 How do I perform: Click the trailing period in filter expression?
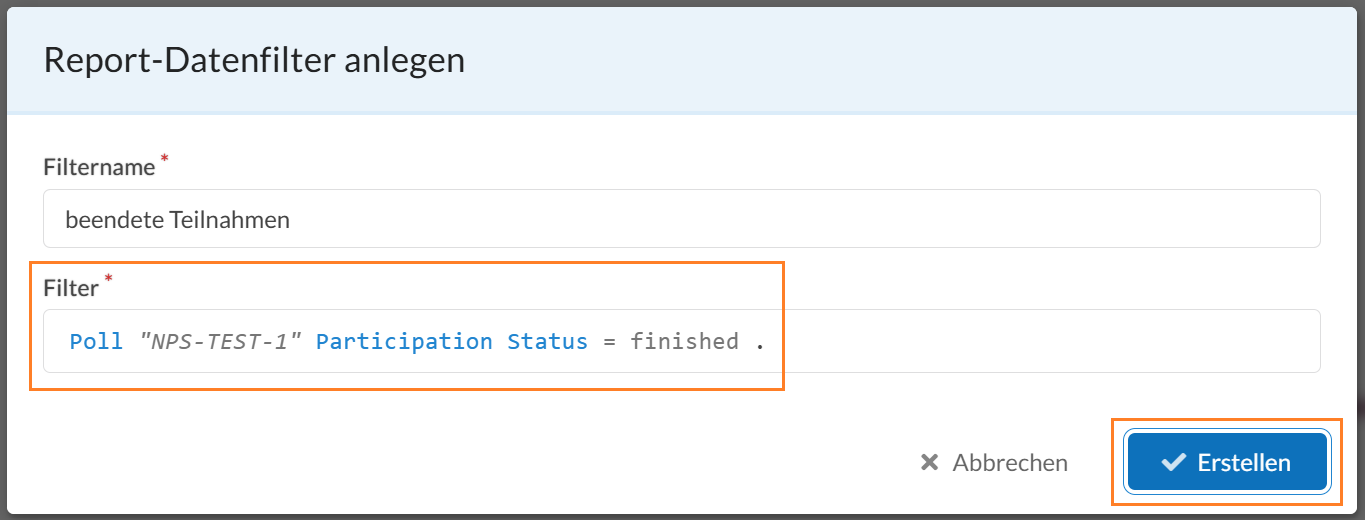(760, 346)
